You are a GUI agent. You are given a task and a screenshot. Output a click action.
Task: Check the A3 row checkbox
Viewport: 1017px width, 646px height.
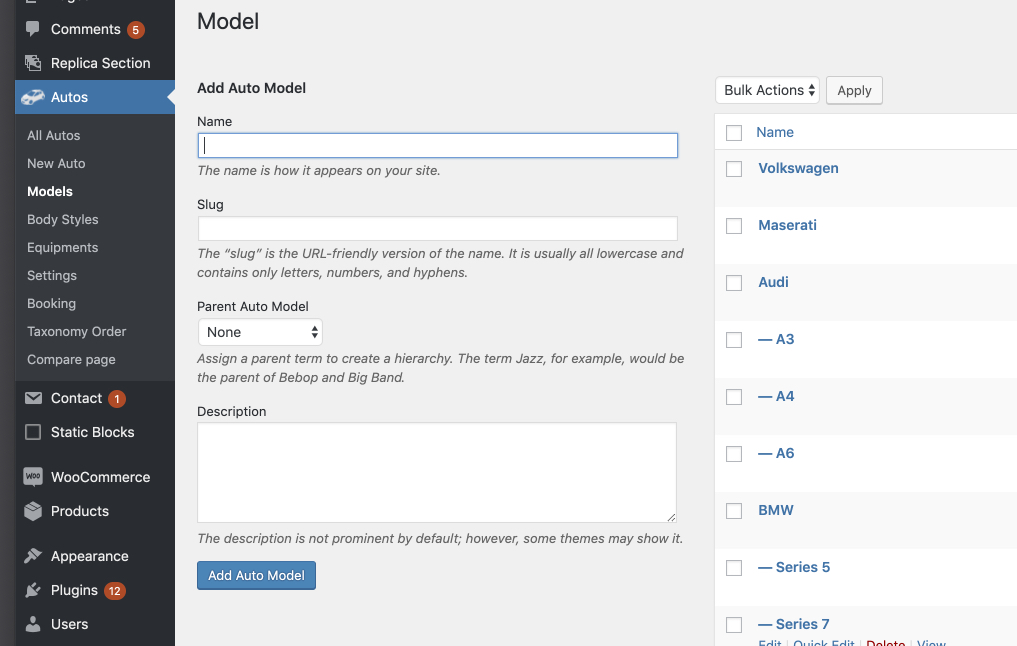click(734, 341)
